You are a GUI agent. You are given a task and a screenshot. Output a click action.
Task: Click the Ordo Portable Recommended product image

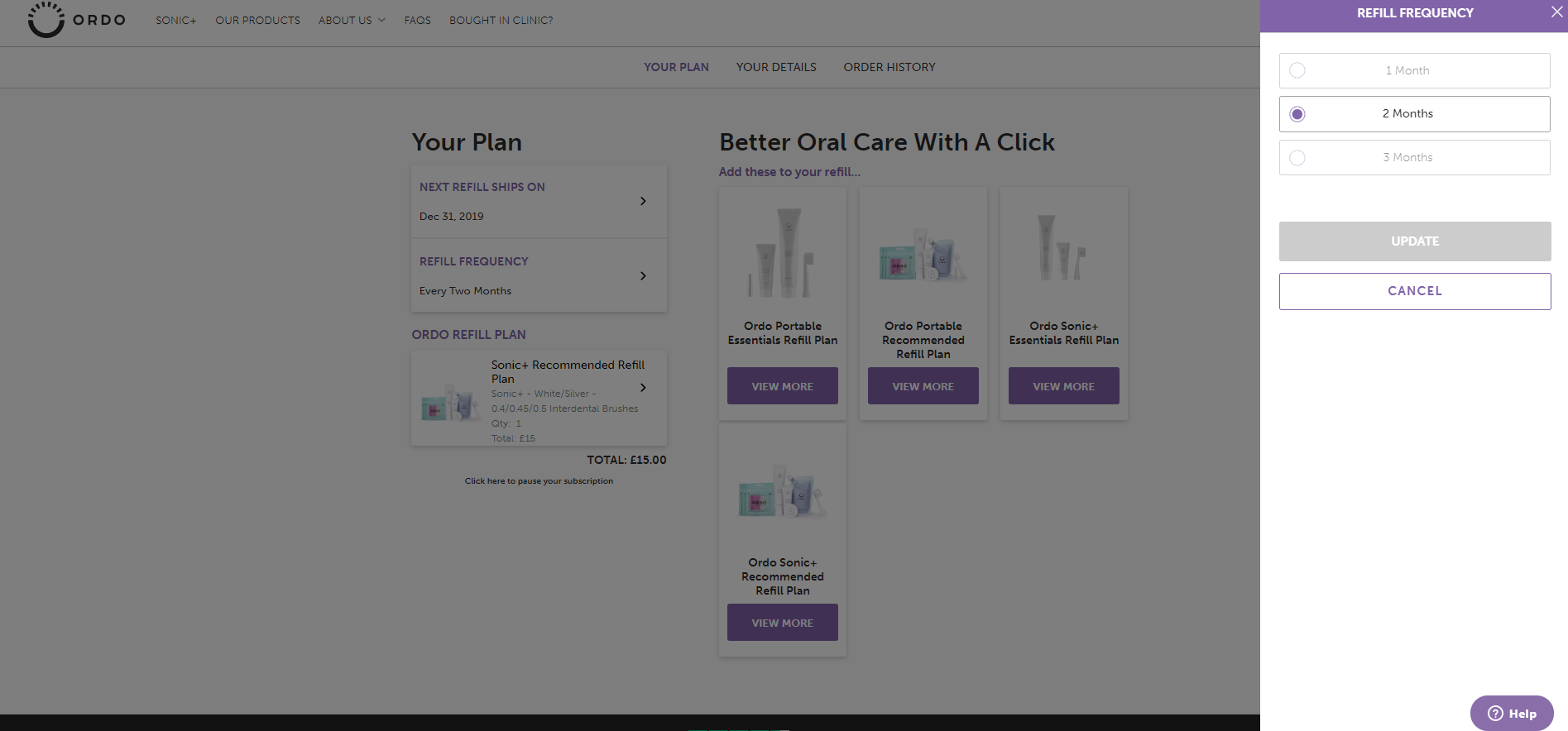923,256
